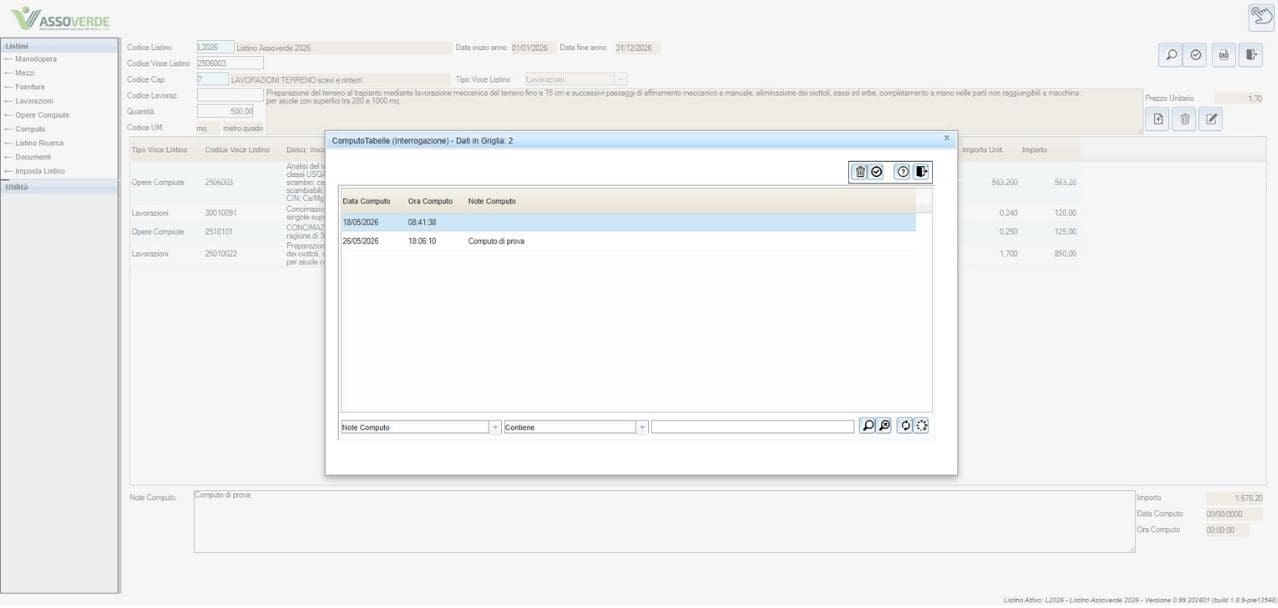The height and width of the screenshot is (608, 1278).
Task: Select the row with Computo di prova
Action: pos(628,241)
